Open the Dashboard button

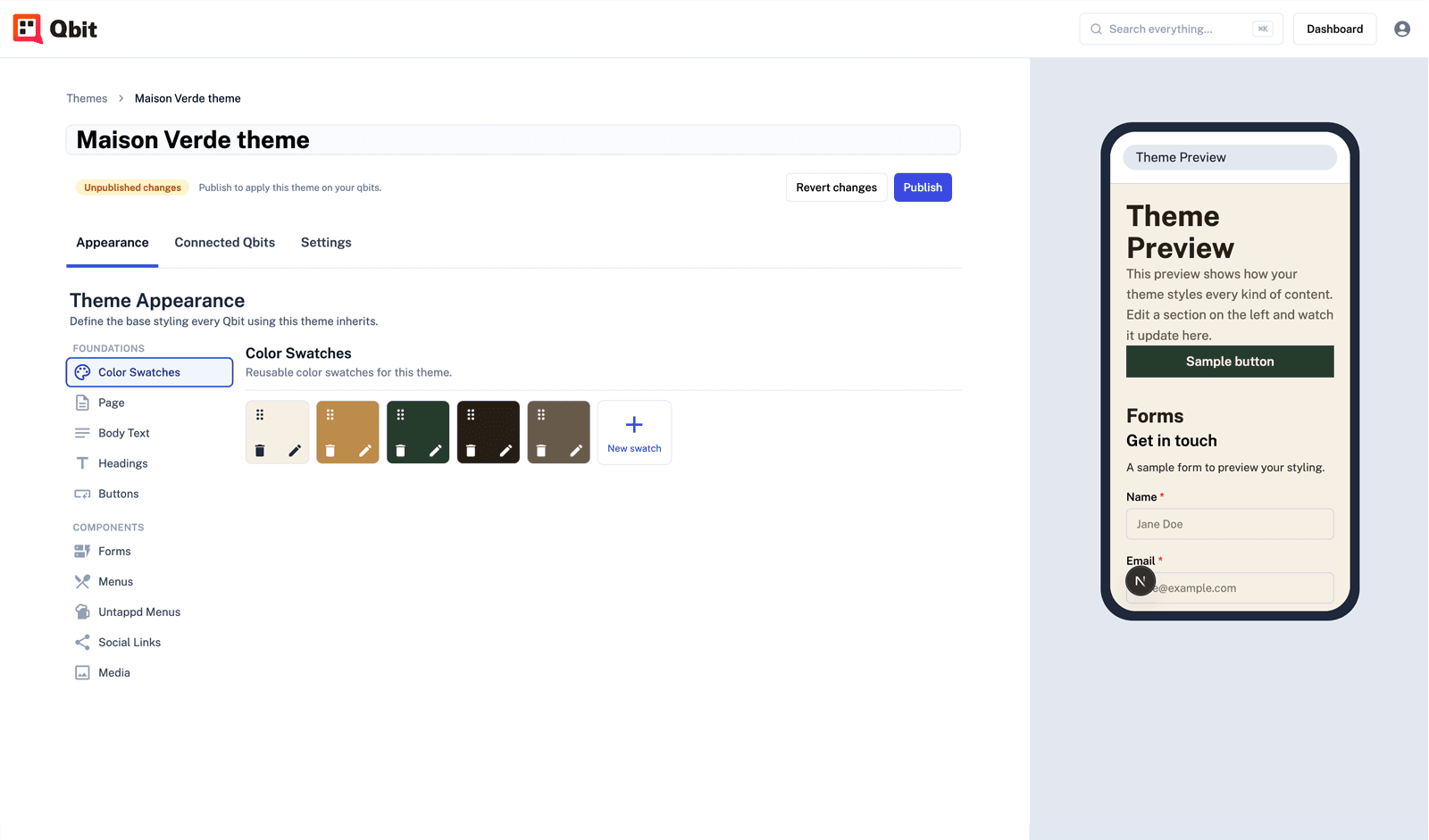(x=1334, y=29)
